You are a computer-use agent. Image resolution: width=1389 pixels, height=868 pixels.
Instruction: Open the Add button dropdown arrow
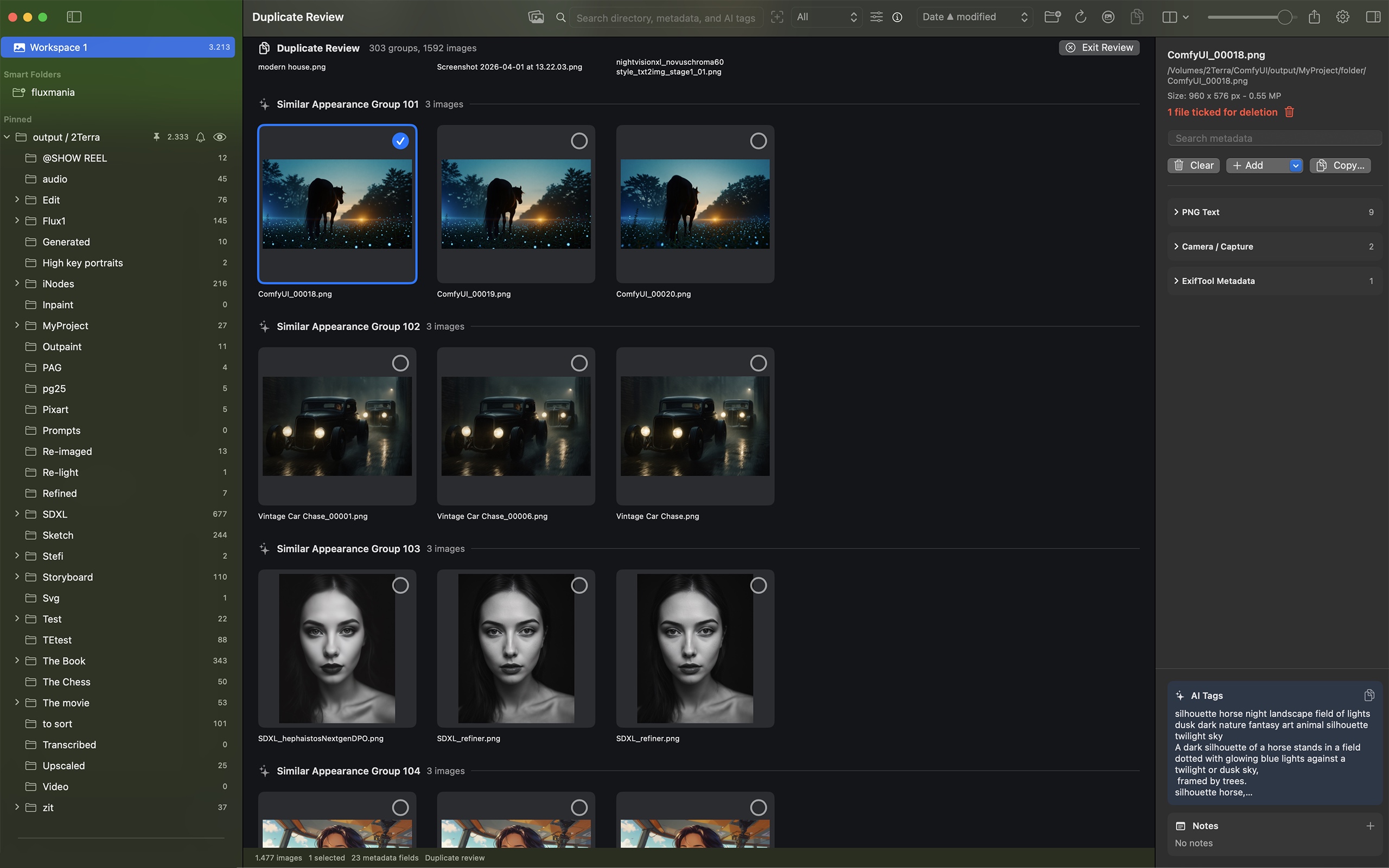click(x=1296, y=165)
